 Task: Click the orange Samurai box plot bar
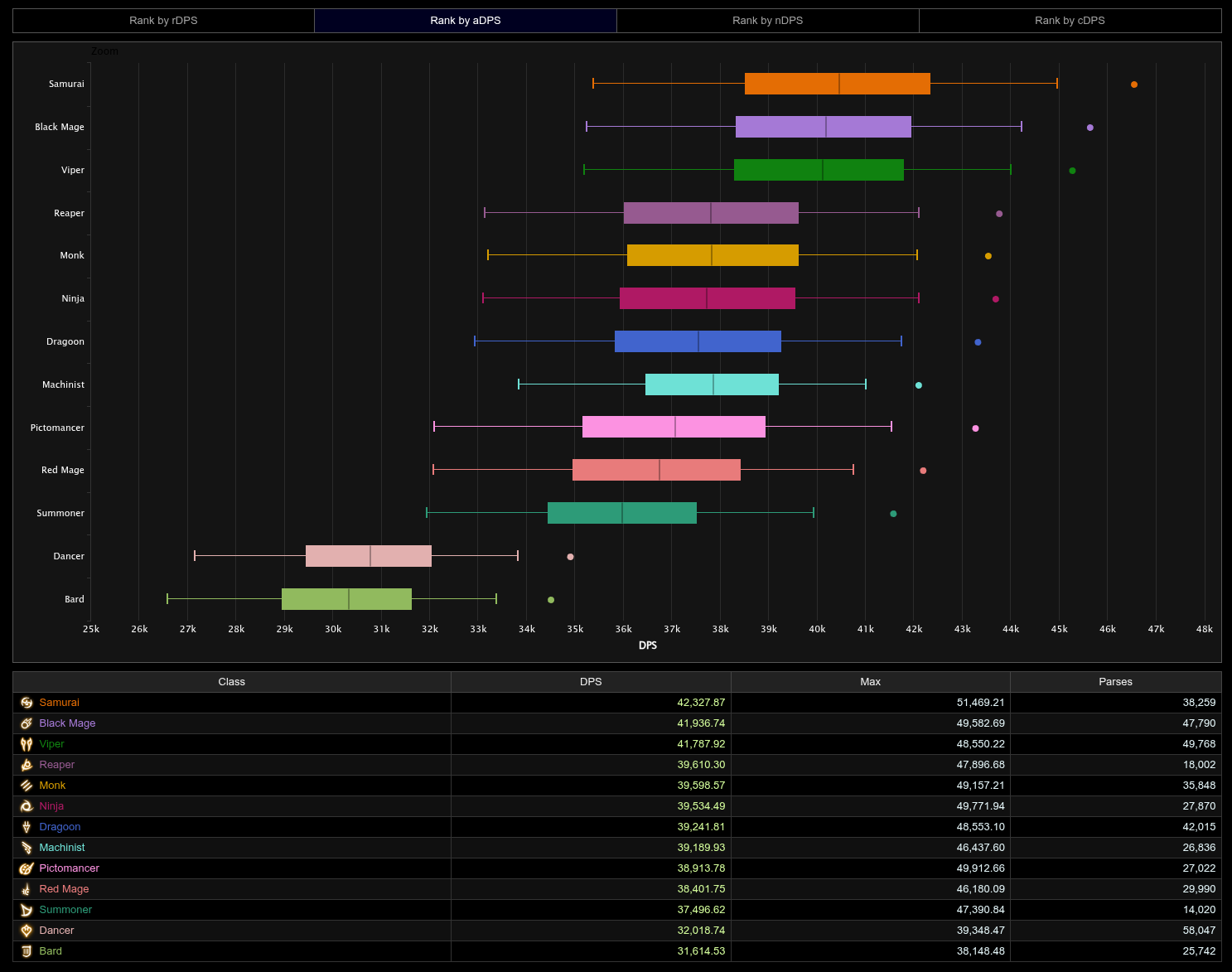(838, 84)
